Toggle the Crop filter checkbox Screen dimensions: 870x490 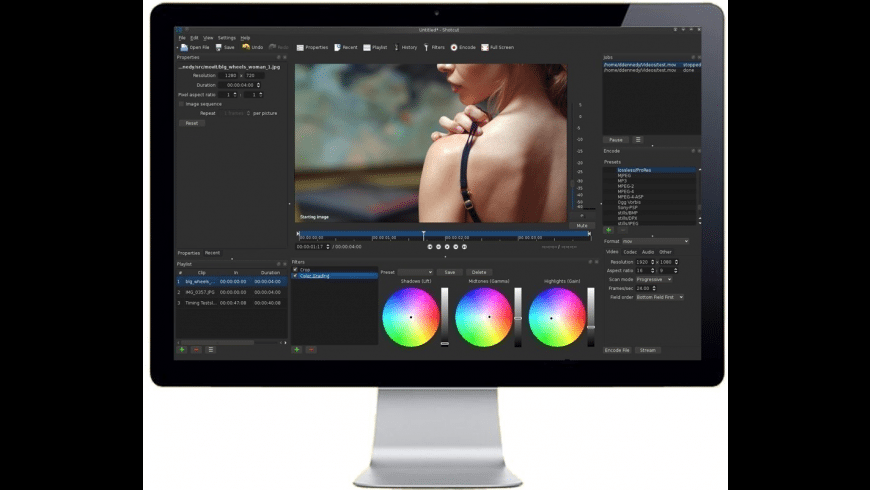click(295, 269)
